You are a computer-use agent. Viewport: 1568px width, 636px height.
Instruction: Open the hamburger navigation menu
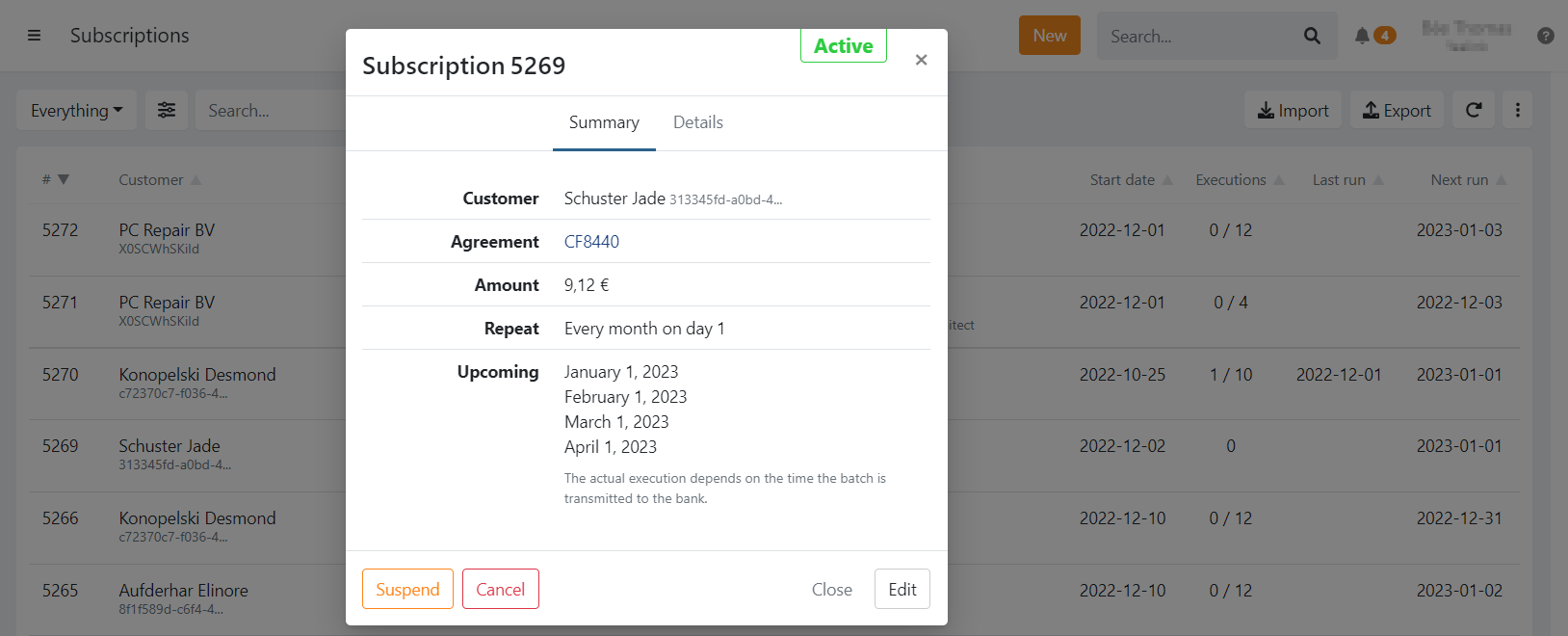34,36
